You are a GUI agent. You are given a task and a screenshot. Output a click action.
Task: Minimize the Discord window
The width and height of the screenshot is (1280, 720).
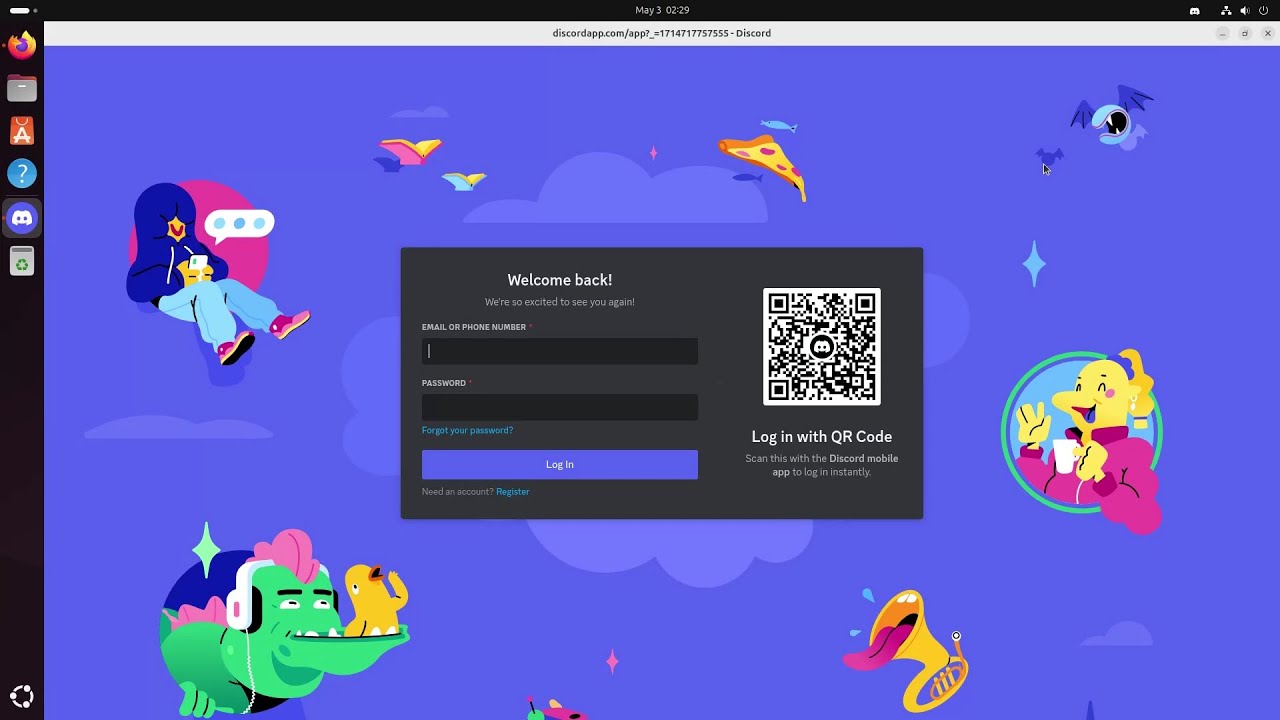(1222, 33)
